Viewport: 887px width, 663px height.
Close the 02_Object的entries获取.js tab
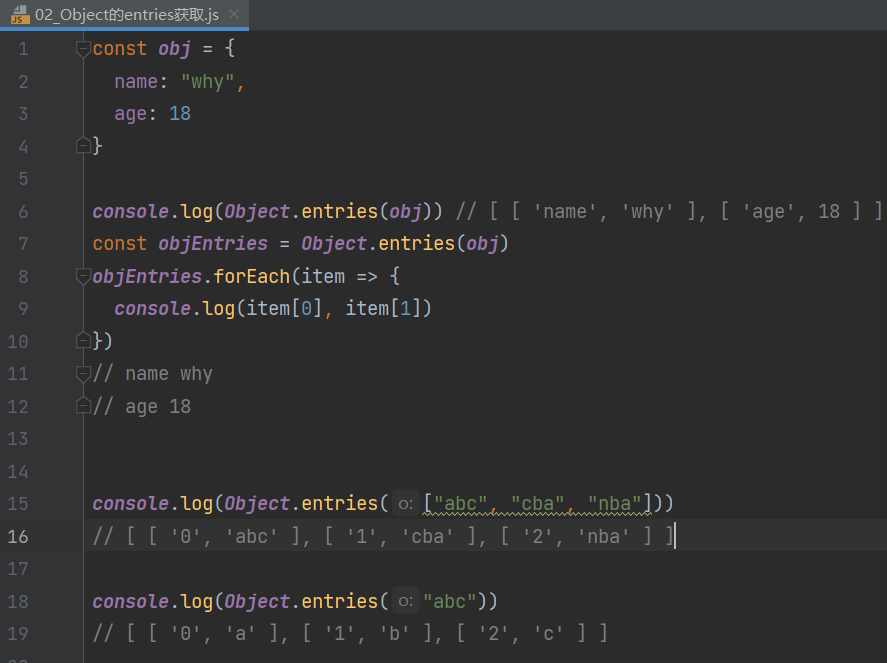coord(234,14)
